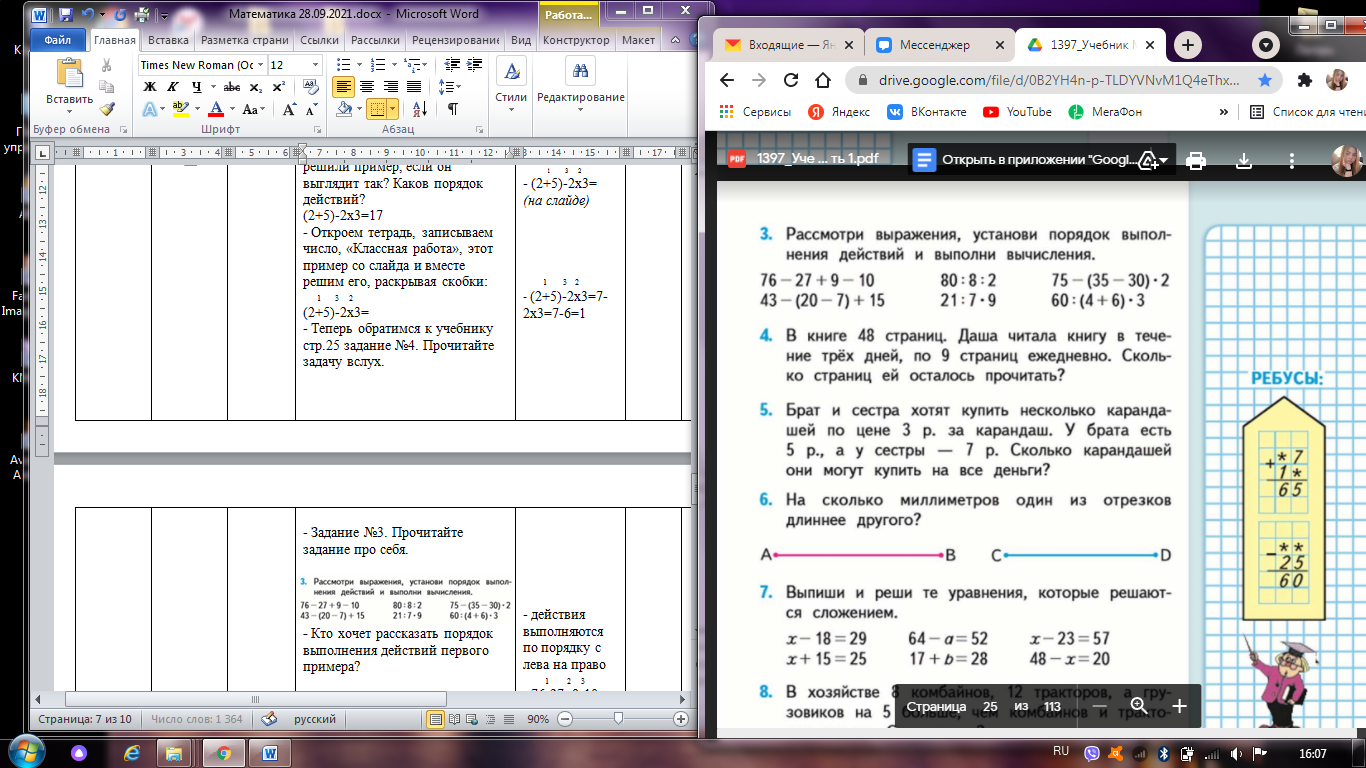Click the Copy icon in the Clipboard group

(x=107, y=87)
